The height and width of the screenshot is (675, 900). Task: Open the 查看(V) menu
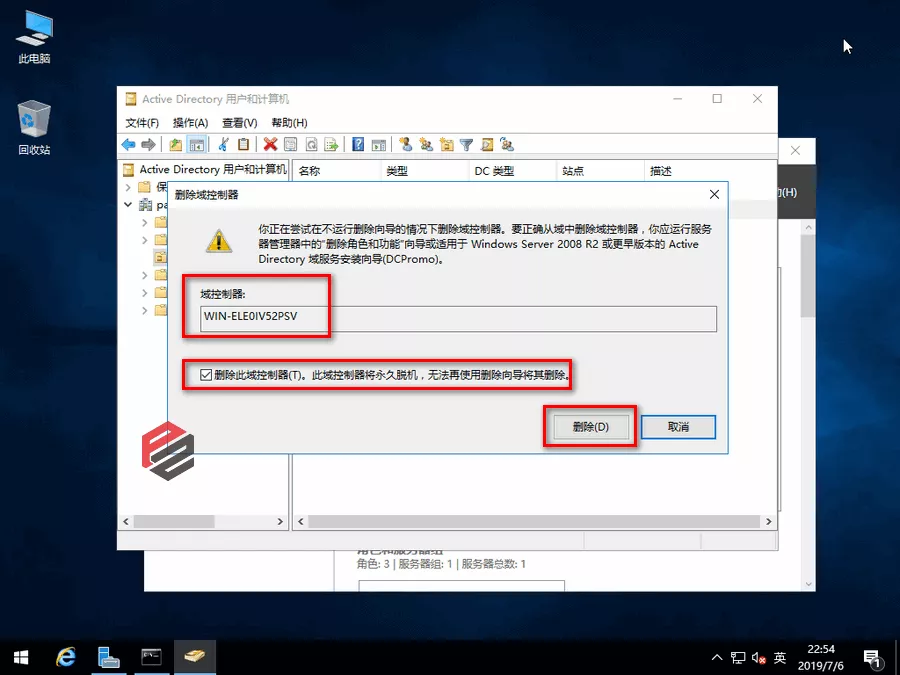239,122
